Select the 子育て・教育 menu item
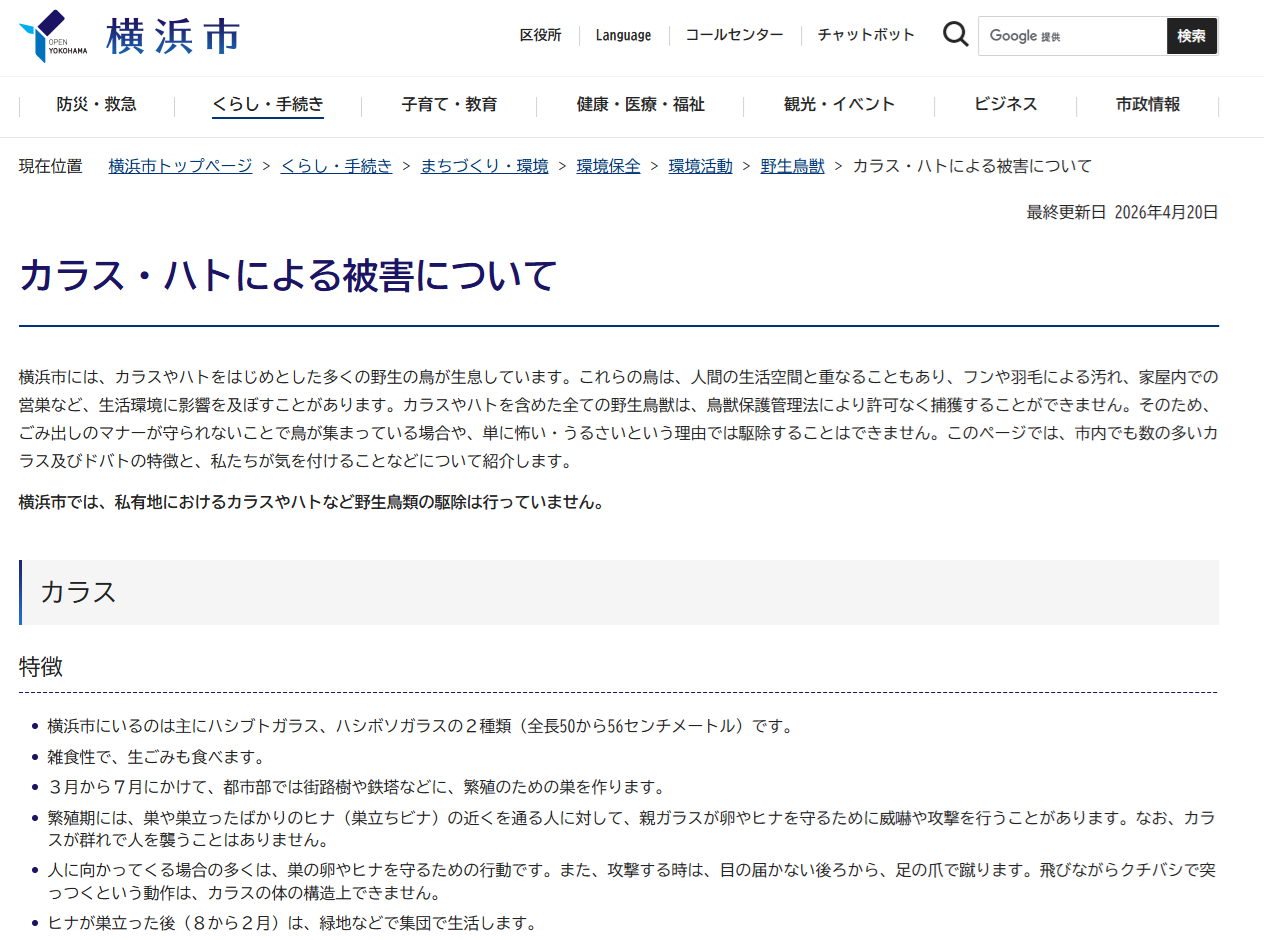This screenshot has width=1264, height=940. [x=449, y=105]
